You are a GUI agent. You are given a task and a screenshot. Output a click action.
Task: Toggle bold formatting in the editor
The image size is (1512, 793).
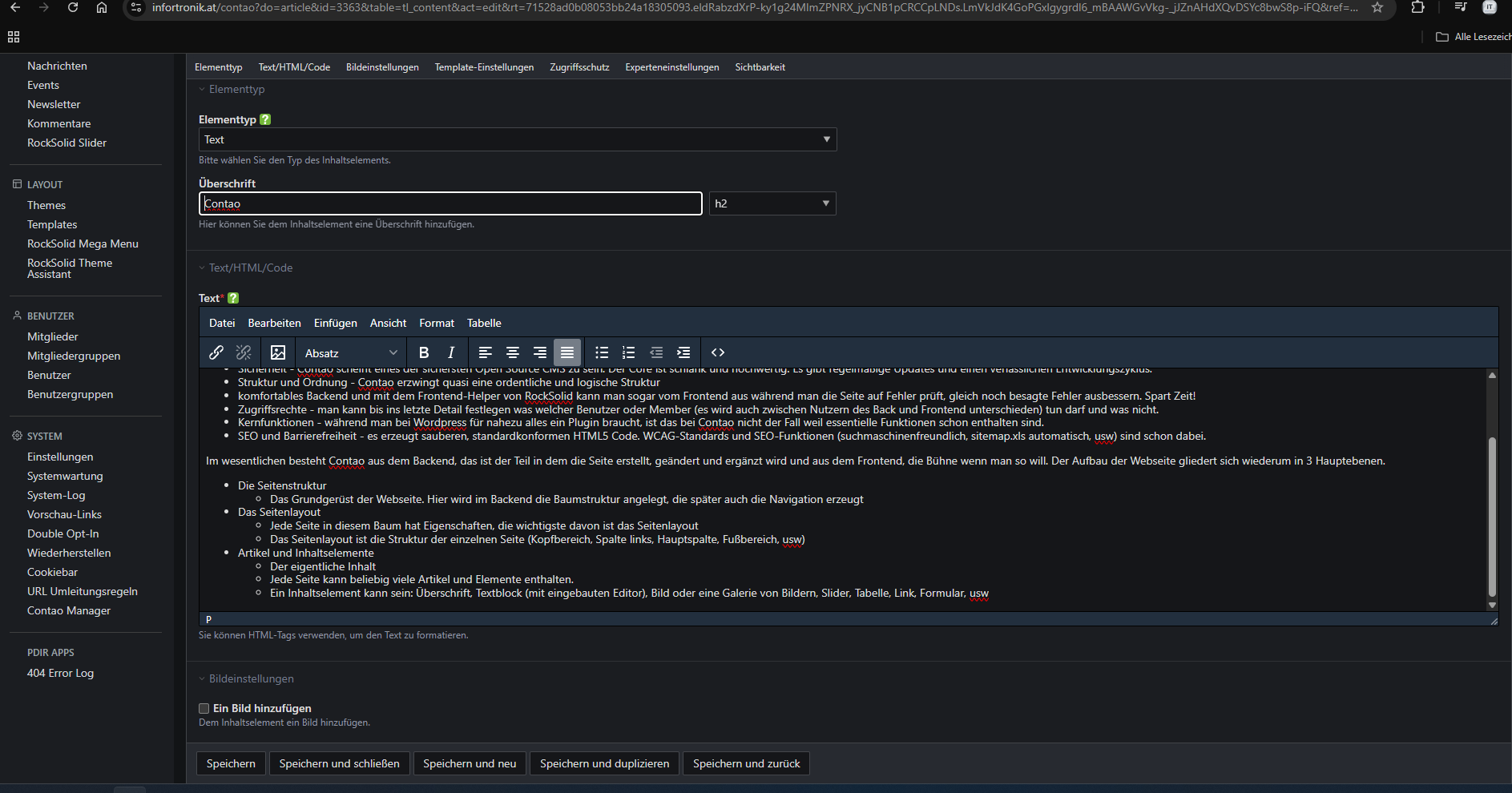(x=424, y=352)
